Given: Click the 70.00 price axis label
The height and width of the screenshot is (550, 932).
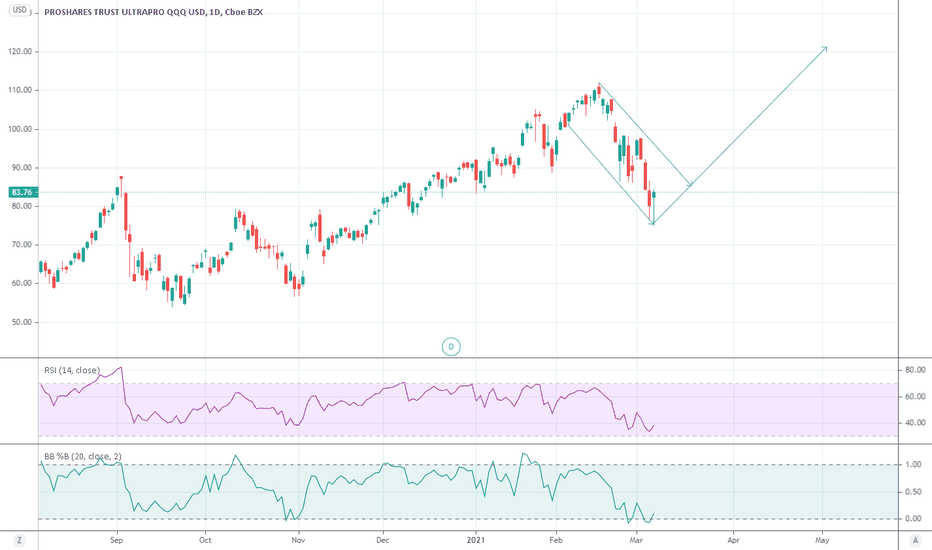Looking at the screenshot, I should point(21,245).
